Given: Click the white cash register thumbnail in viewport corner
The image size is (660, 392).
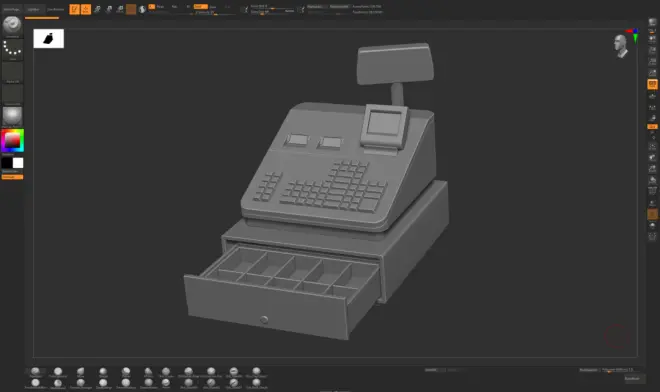Looking at the screenshot, I should pos(49,39).
